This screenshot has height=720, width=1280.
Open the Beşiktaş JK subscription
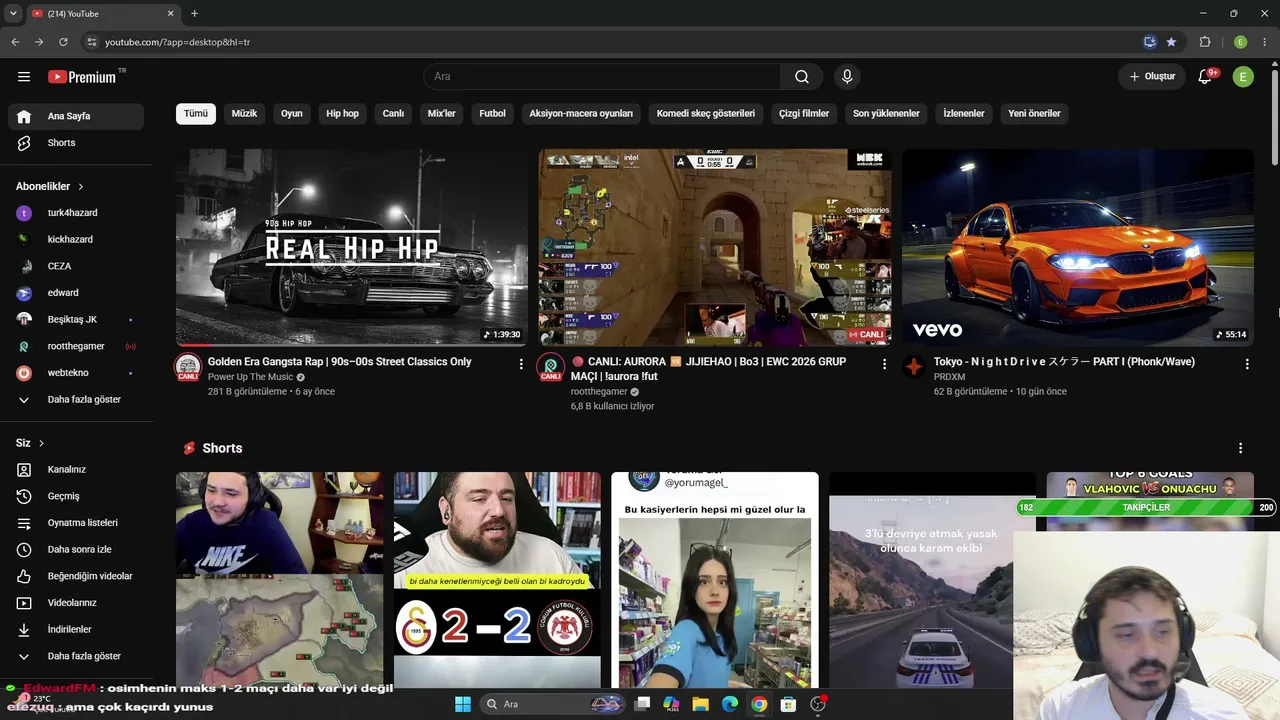click(x=76, y=319)
